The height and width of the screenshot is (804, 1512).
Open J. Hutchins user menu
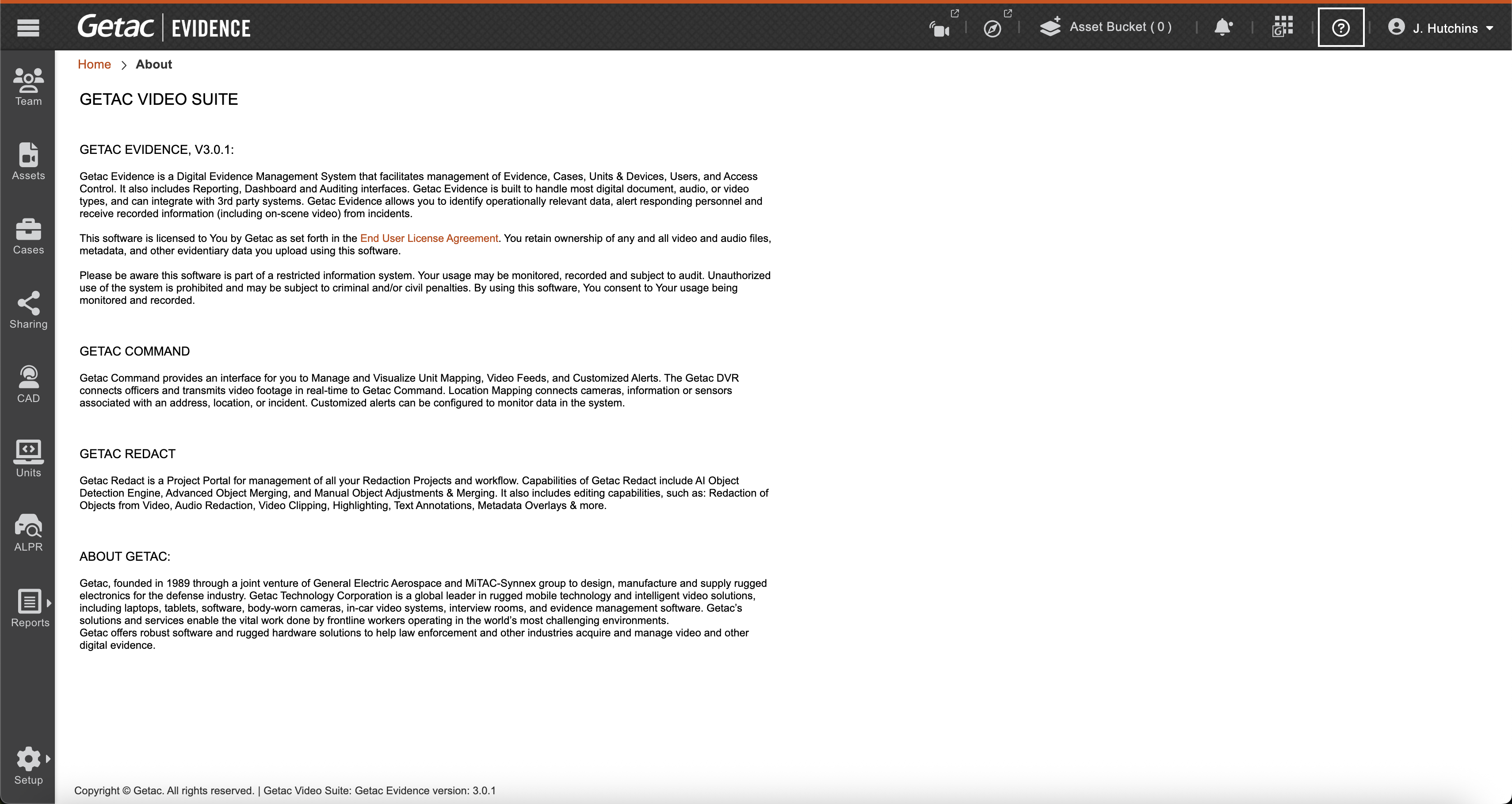click(1441, 27)
